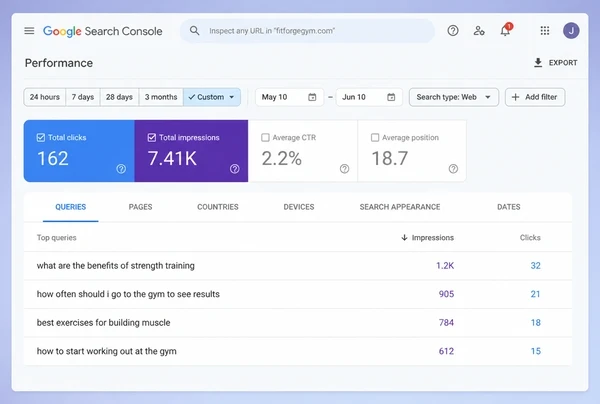The image size is (600, 404).
Task: Click the 21 clicks value
Action: pyautogui.click(x=535, y=294)
